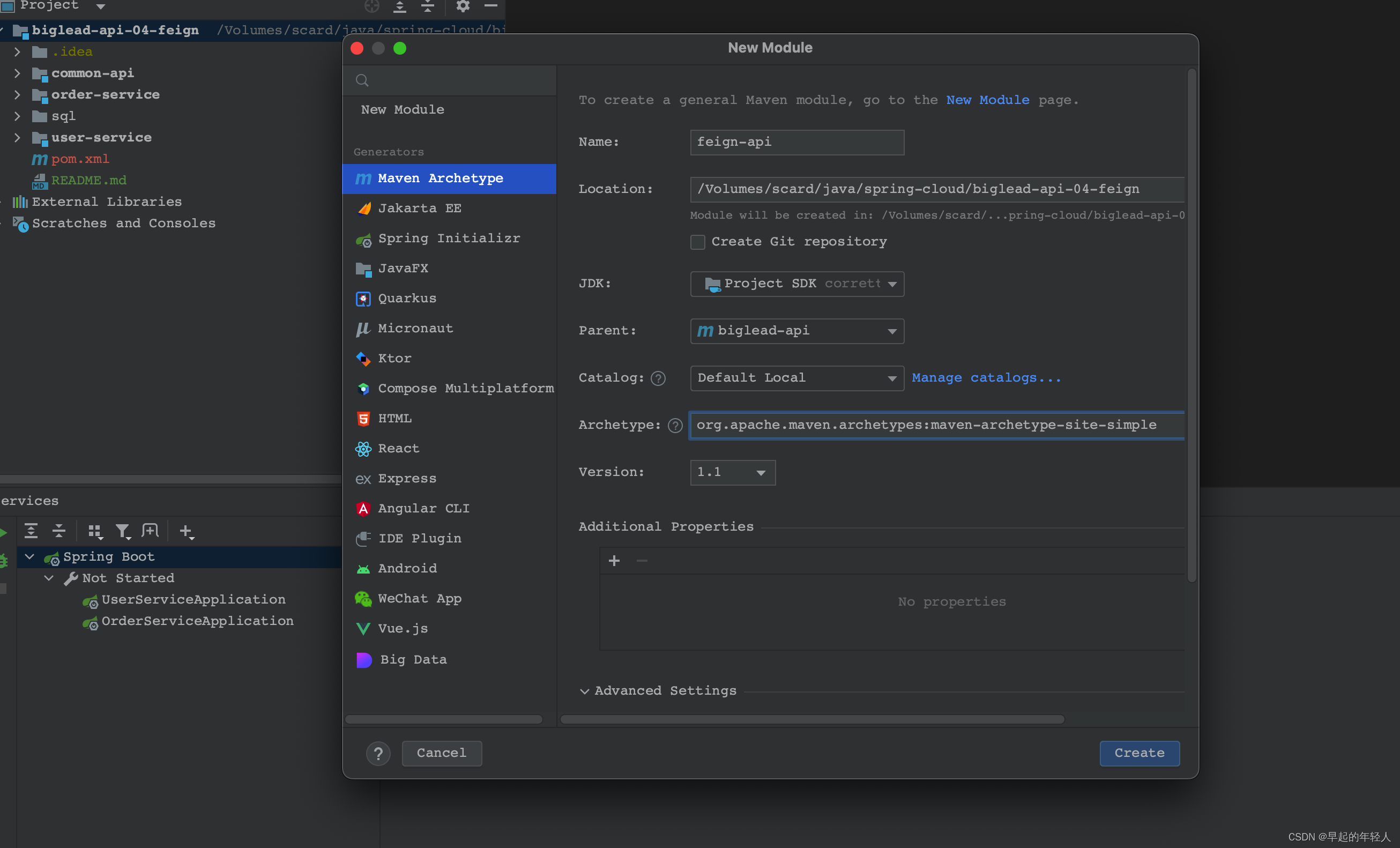Click the React atom icon
Screen dimensions: 1400x848
point(363,449)
